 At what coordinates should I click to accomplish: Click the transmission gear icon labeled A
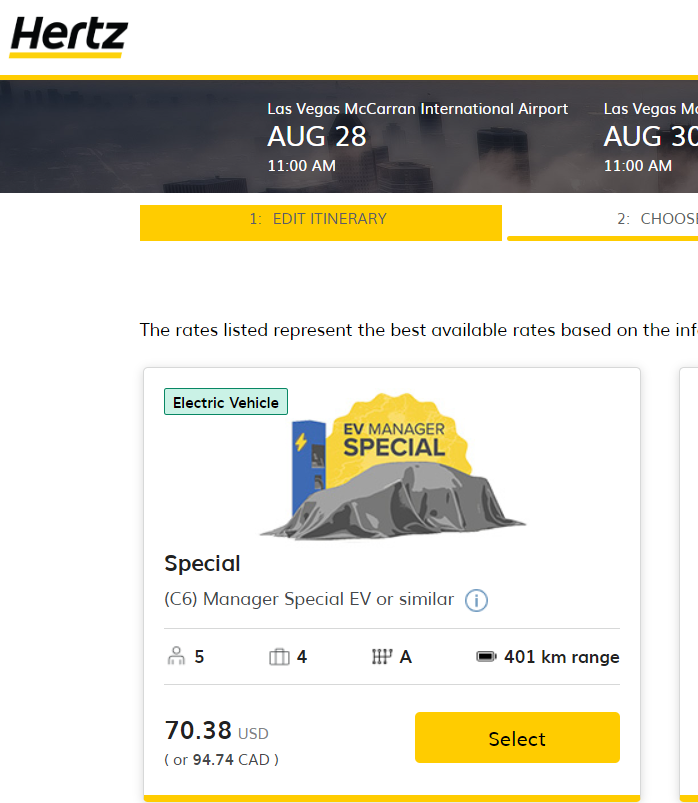(382, 657)
